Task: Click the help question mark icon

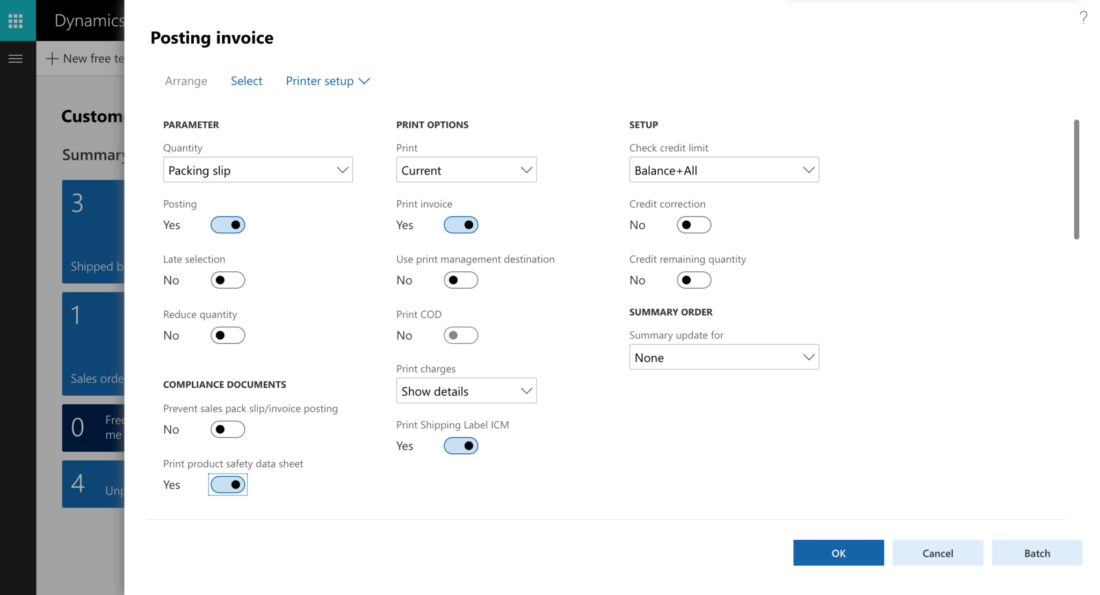Action: click(1083, 17)
